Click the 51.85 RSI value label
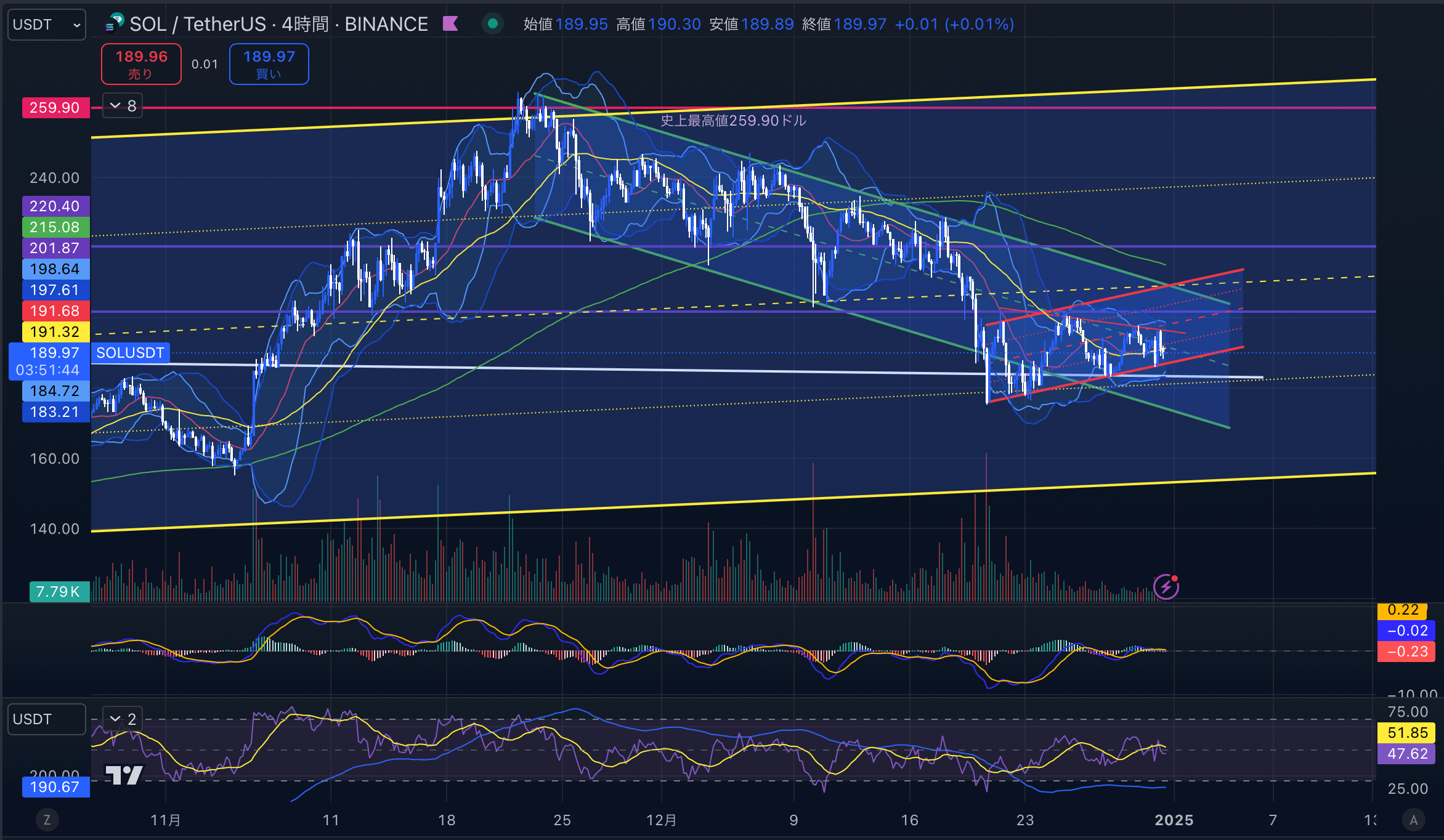Screen dimensions: 1444x840 coord(1407,733)
